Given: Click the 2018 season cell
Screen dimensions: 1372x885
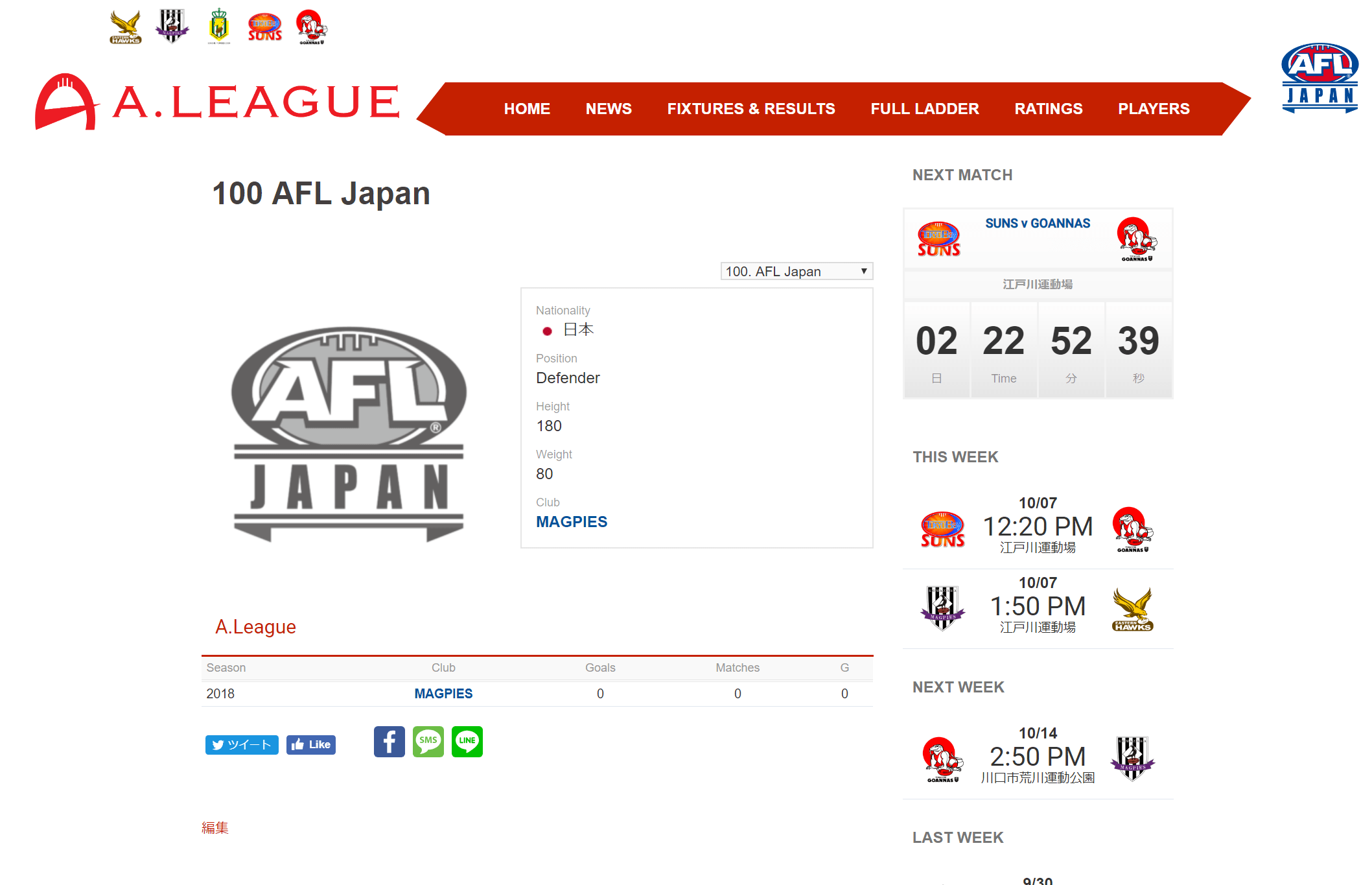Looking at the screenshot, I should [x=220, y=694].
